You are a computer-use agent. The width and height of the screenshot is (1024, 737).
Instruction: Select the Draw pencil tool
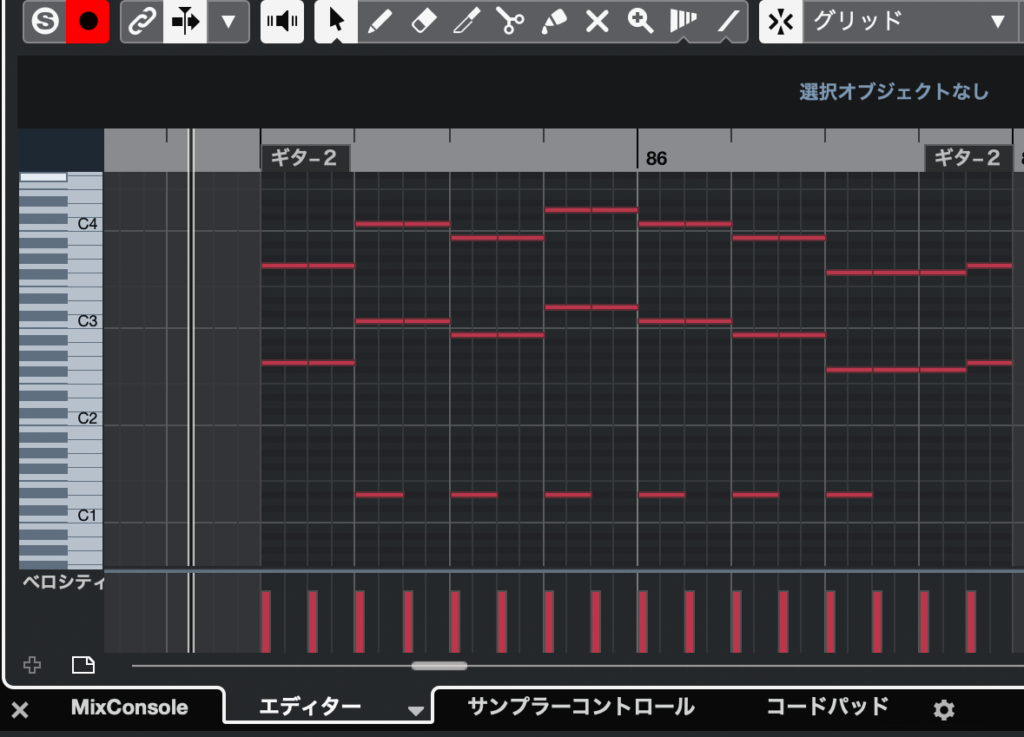pos(379,21)
